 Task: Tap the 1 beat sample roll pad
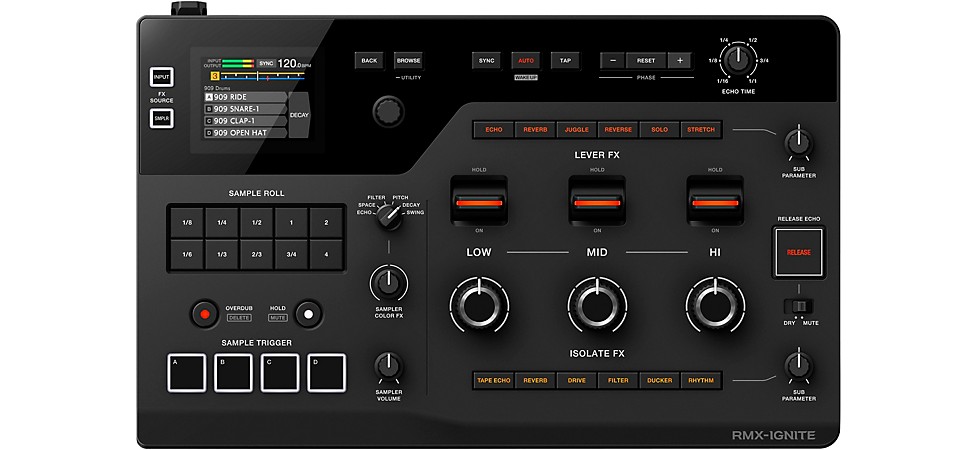[x=291, y=222]
